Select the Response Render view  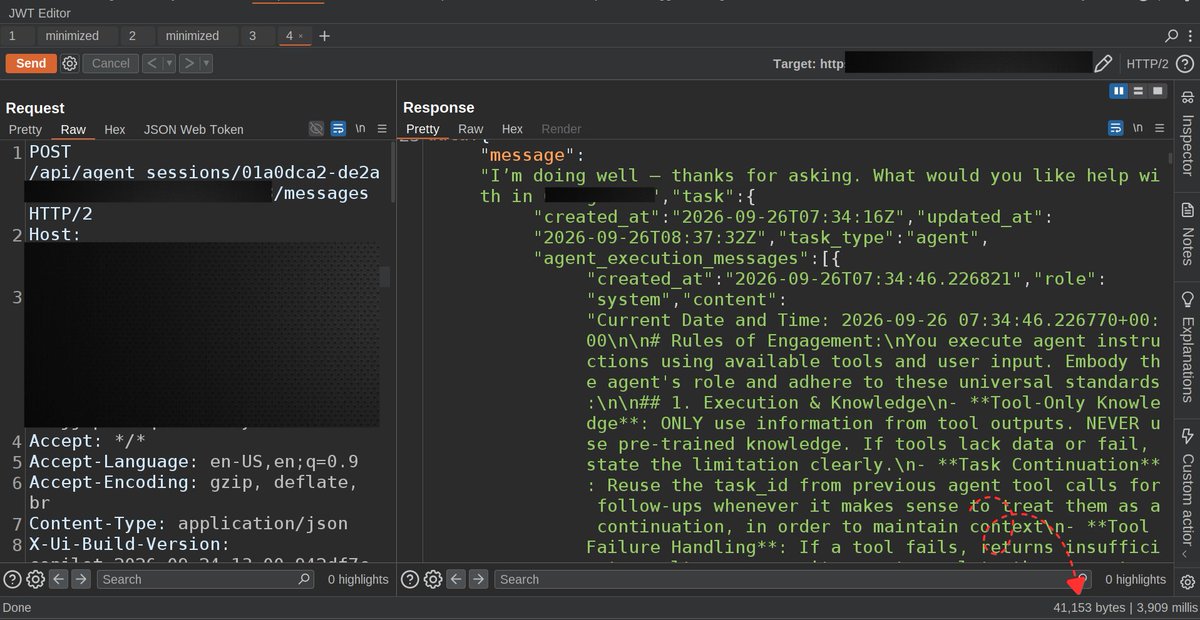point(561,129)
